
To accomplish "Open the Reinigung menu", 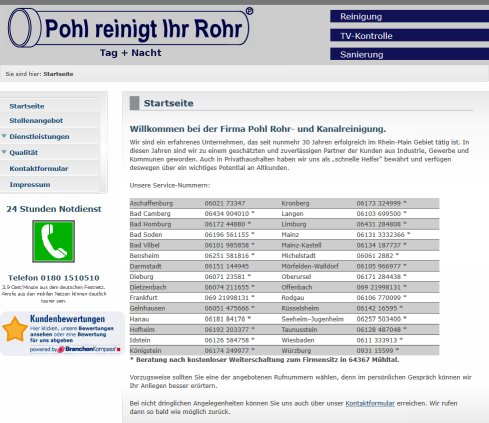I will point(409,16).
